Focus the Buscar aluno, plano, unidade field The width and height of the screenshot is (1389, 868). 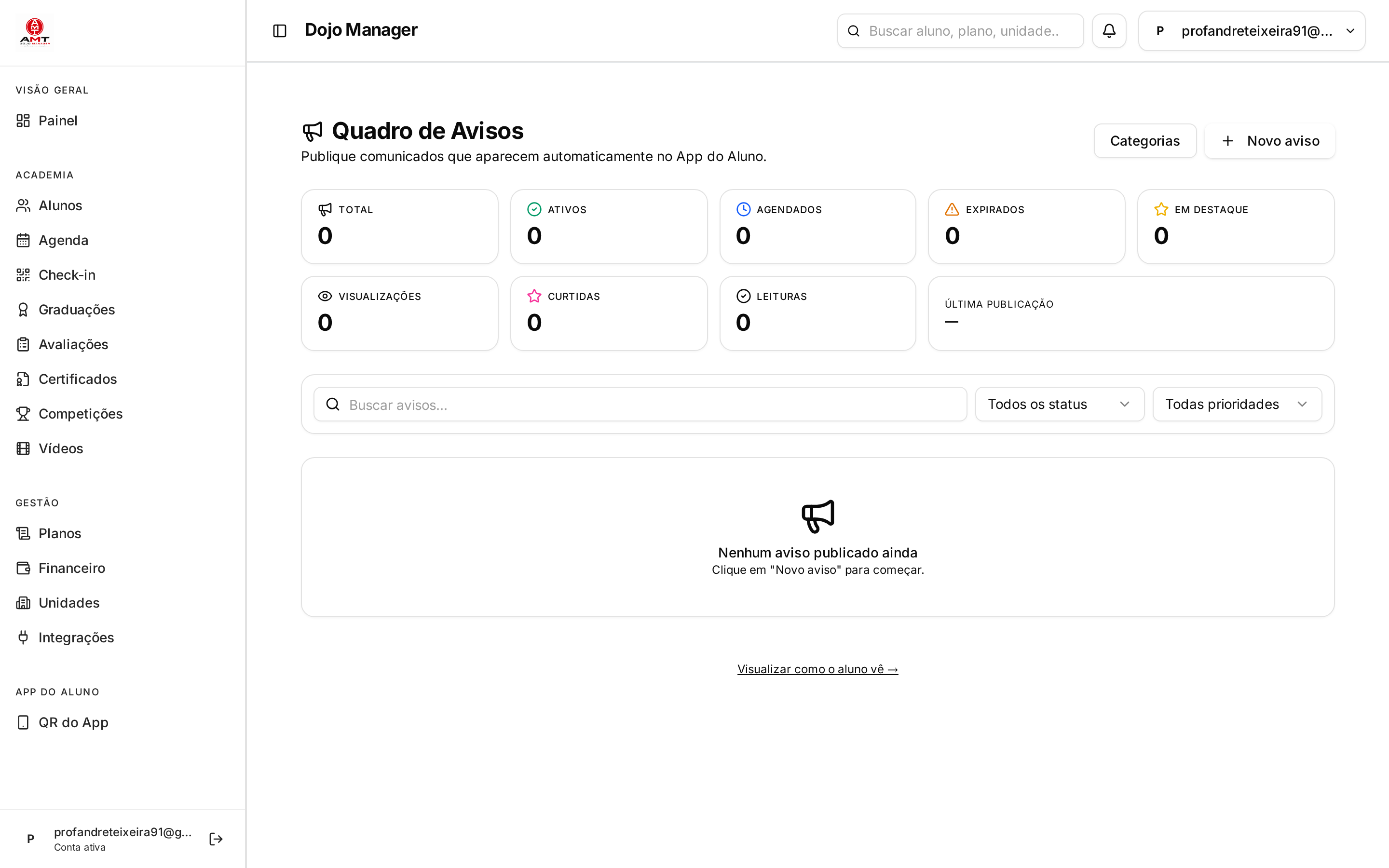click(x=960, y=31)
